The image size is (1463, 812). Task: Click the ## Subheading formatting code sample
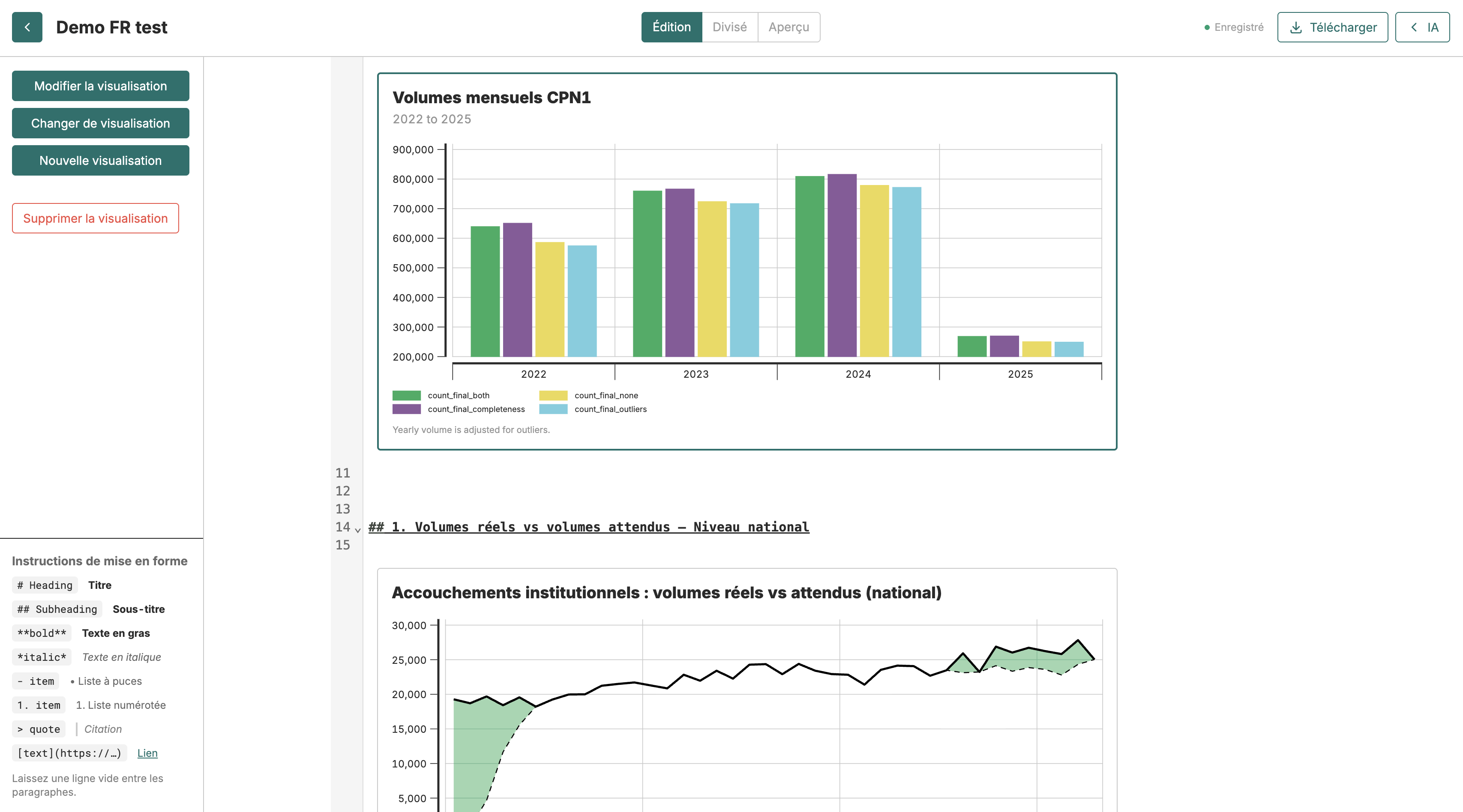point(57,609)
